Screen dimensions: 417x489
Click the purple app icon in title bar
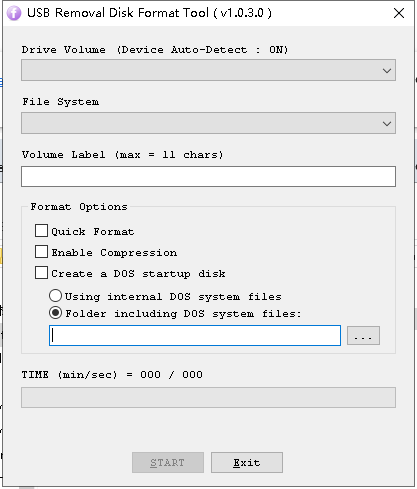click(14, 13)
